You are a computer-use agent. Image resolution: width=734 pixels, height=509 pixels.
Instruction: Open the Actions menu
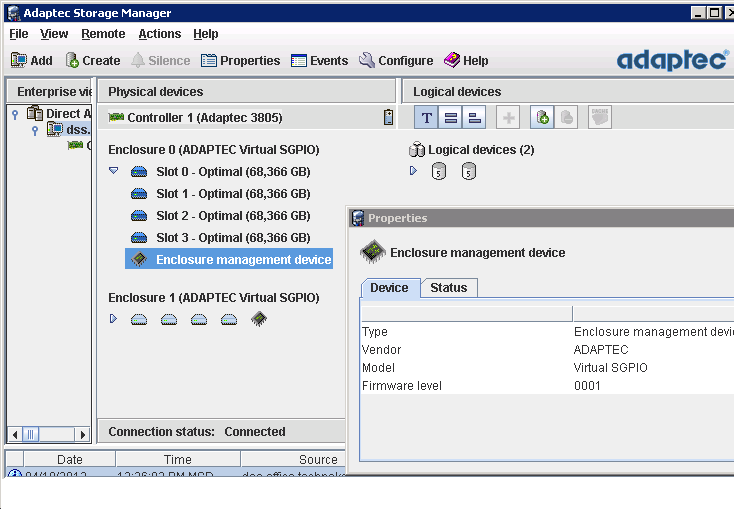(x=160, y=34)
